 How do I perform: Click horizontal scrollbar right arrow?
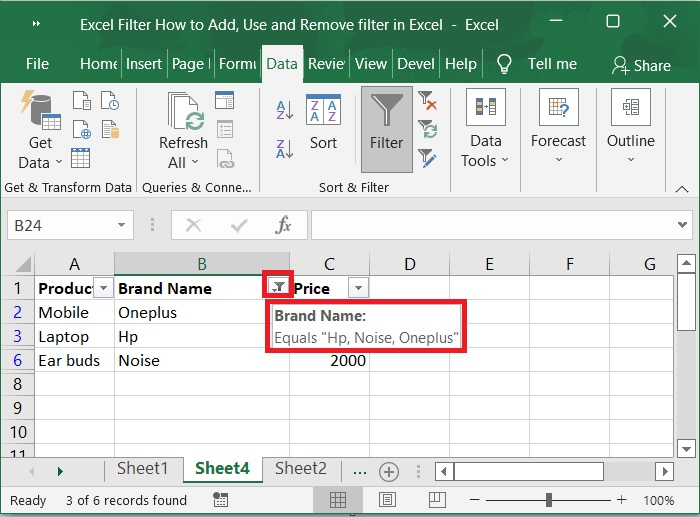tap(665, 471)
